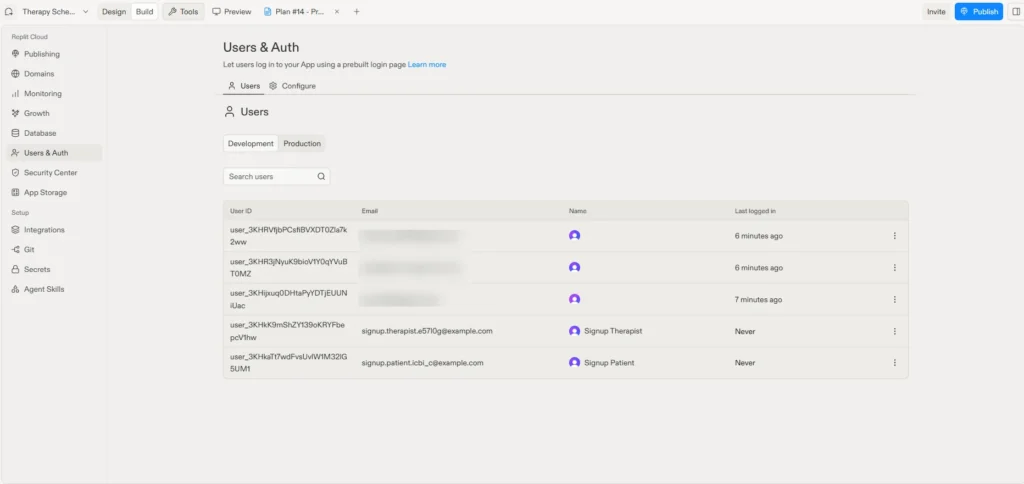Click 'Never' in Signup Therapist row
This screenshot has height=484, width=1024.
point(744,331)
